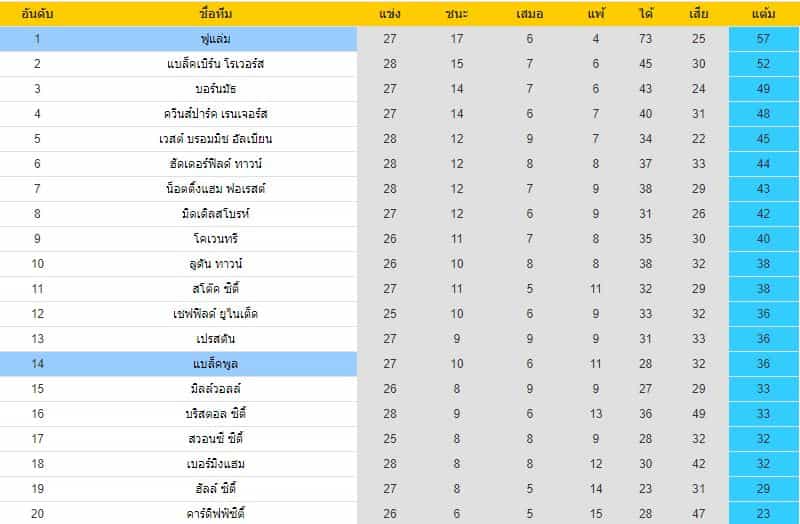The image size is (800, 524).
Task: Click the น็อตติ้งแฮม ฟอเรสต์ team name
Action: (x=215, y=189)
